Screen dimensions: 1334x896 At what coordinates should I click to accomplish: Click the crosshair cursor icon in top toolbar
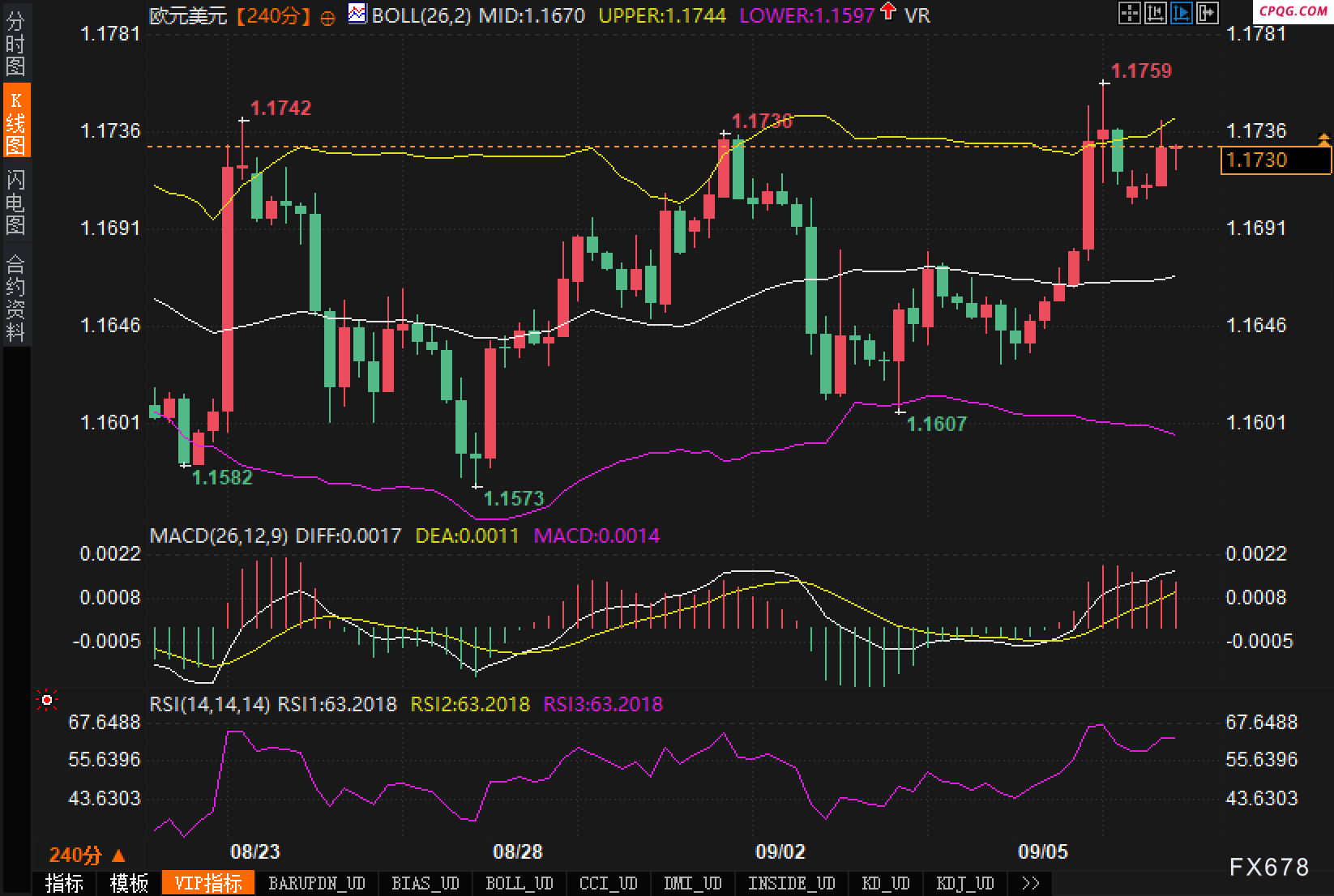pos(1129,13)
